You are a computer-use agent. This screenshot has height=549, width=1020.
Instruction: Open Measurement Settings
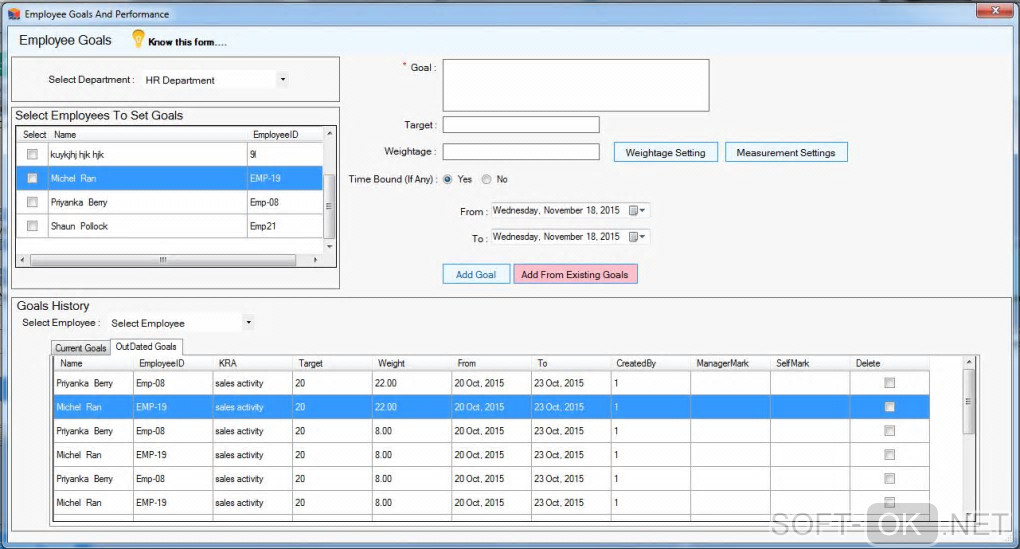coord(785,153)
